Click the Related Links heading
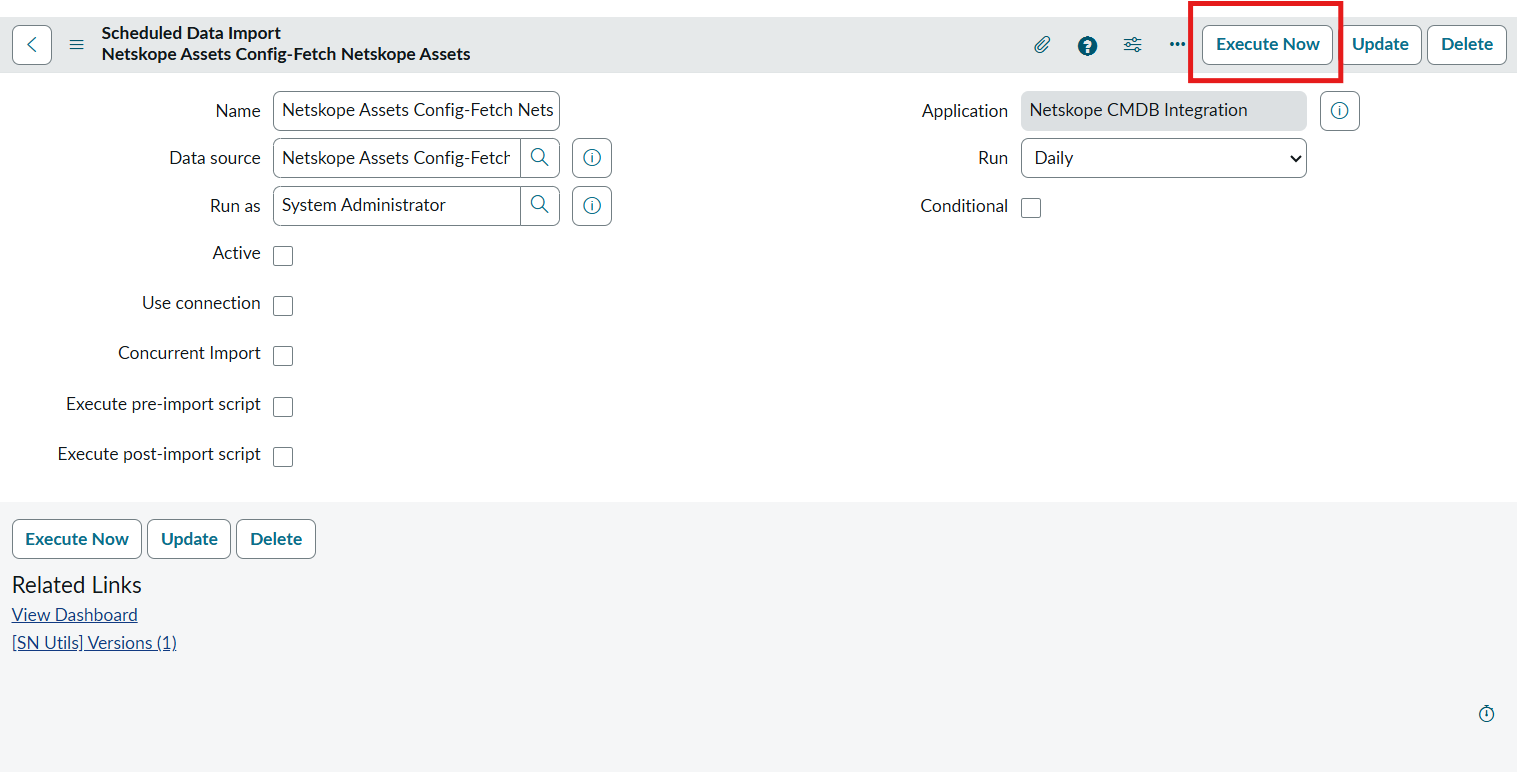Image resolution: width=1517 pixels, height=772 pixels. [x=77, y=585]
